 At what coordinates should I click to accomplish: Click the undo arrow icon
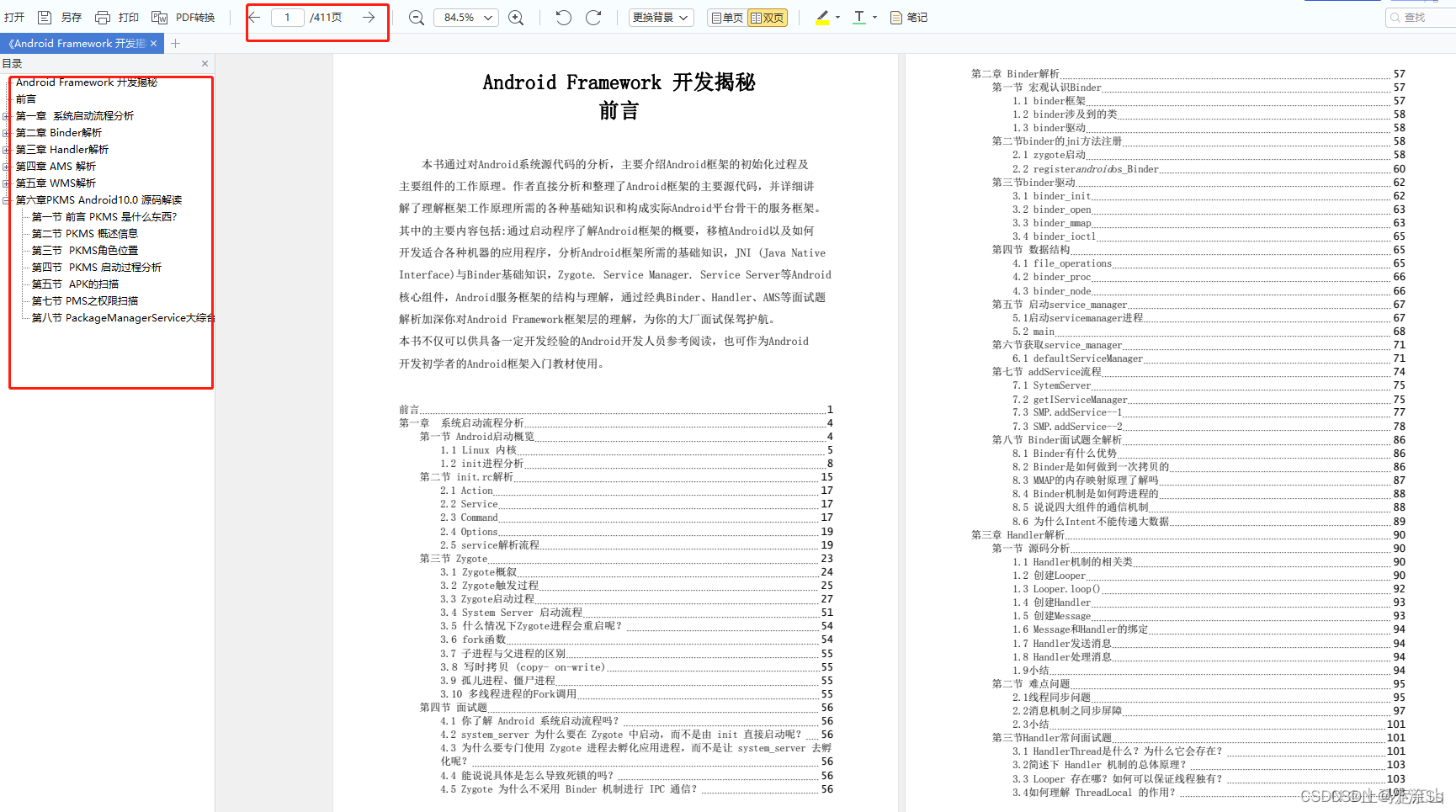(562, 17)
